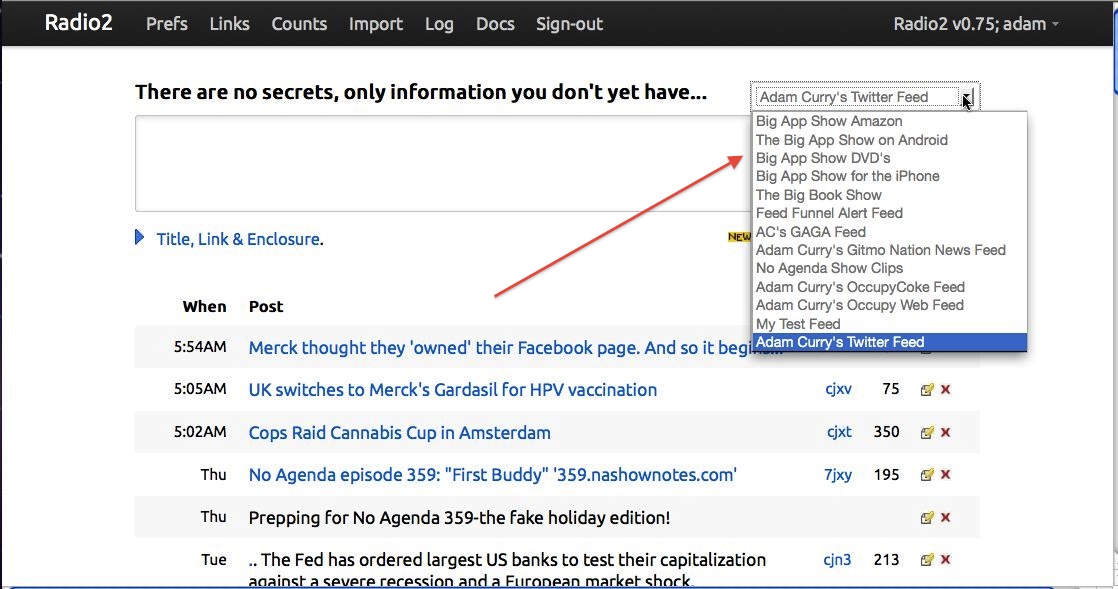Delete the UK Gardasil HPV post

coord(946,390)
